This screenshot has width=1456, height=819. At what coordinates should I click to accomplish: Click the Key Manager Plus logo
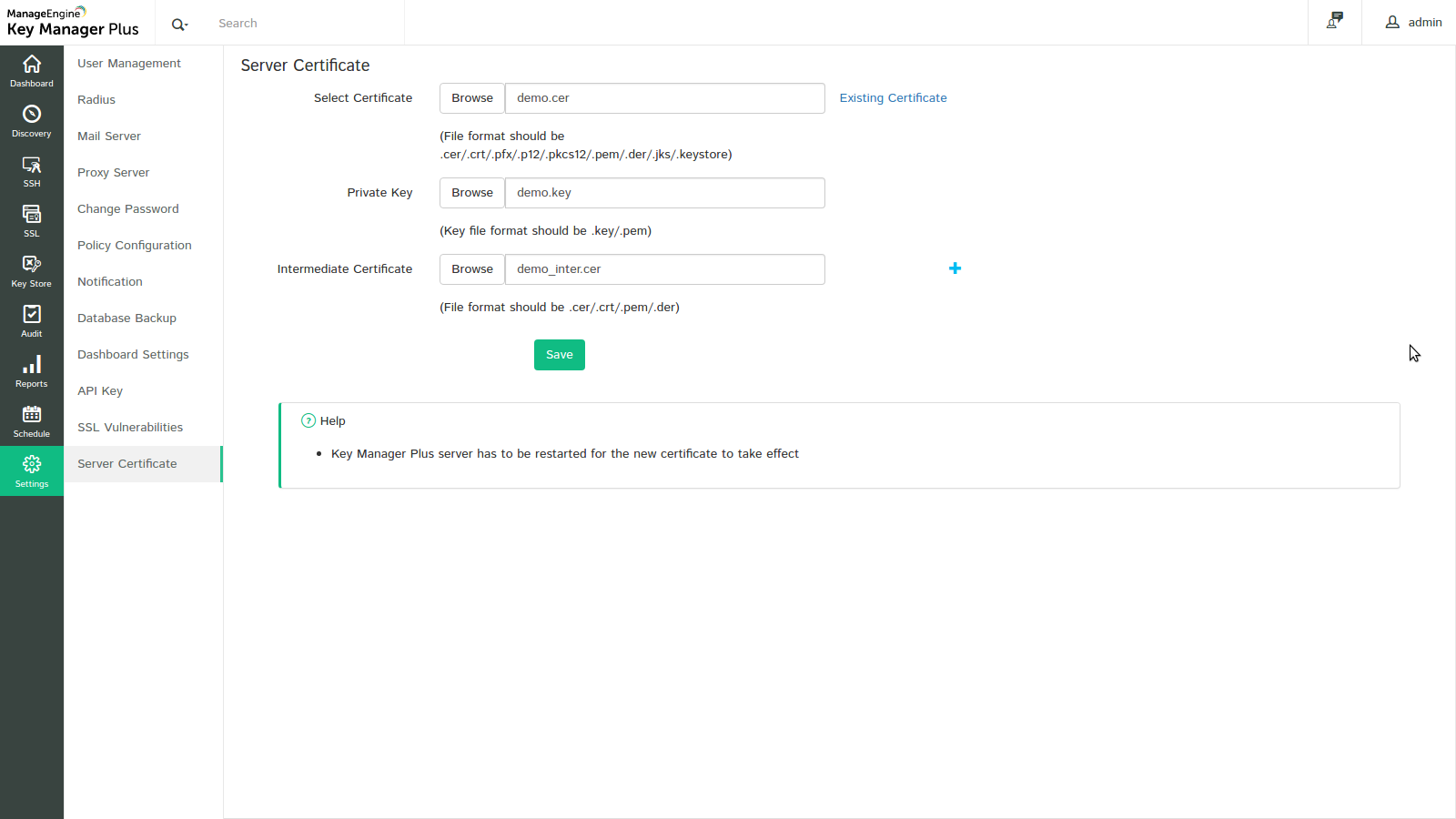pos(73,22)
